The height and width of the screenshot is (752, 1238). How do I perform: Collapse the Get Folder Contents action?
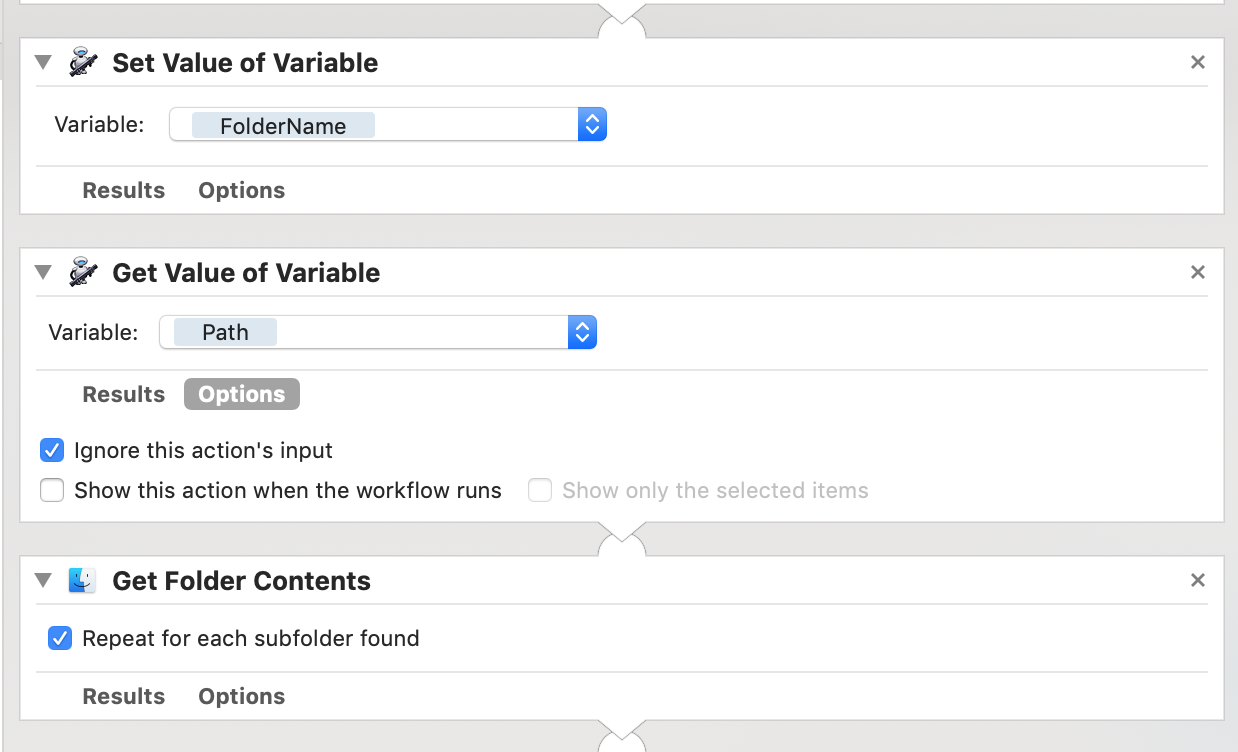[43, 581]
